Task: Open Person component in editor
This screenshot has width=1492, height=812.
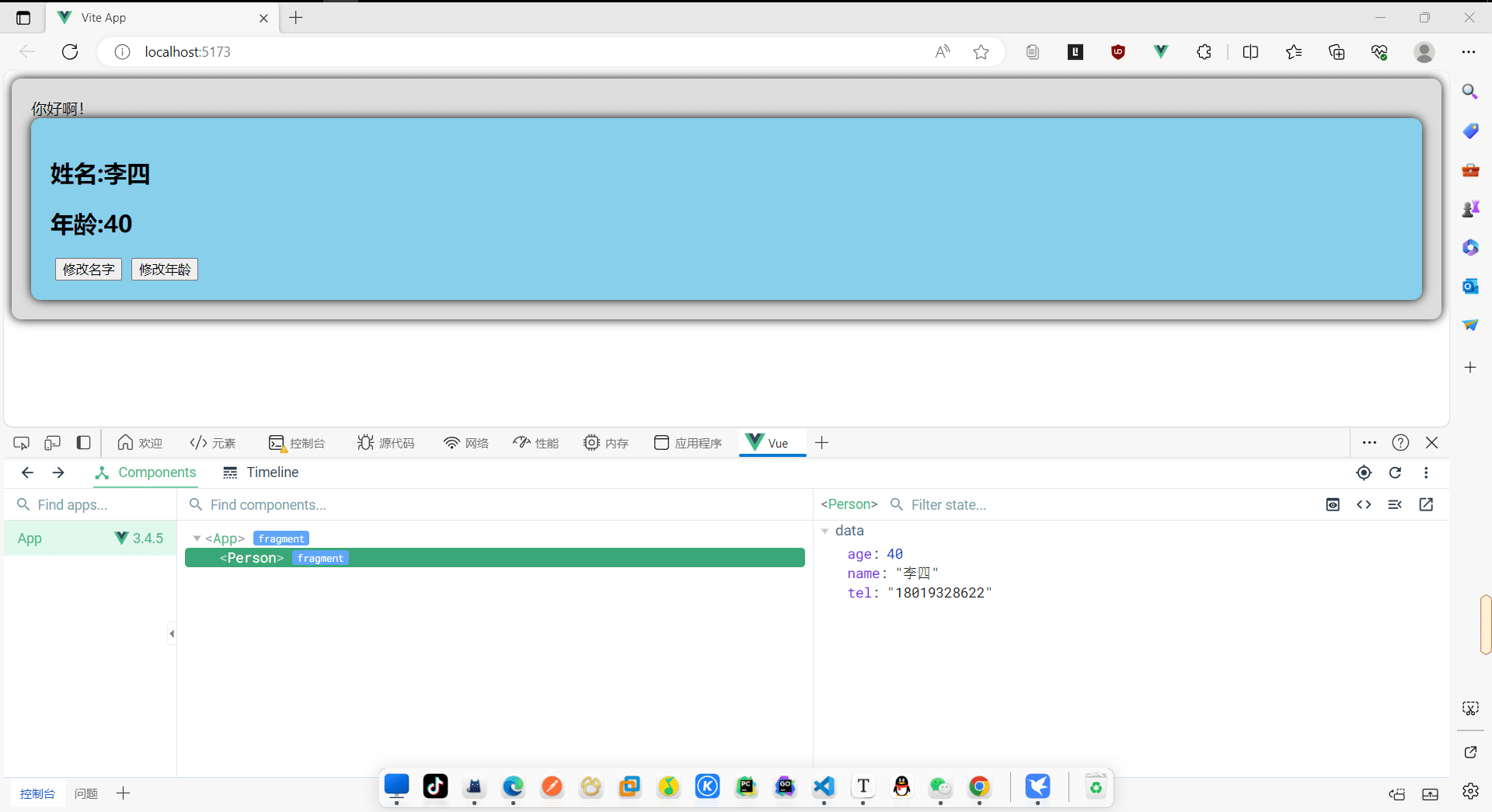Action: click(1426, 504)
